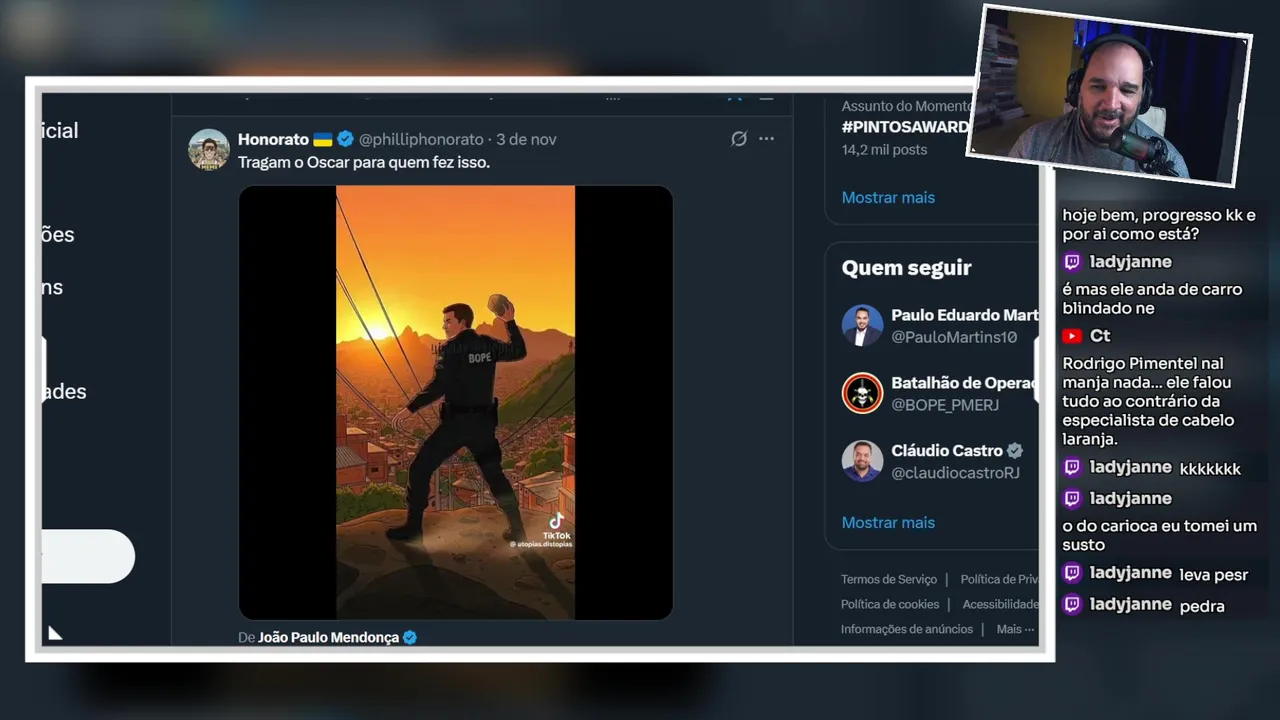Play the BOPE officer TikTok video
Viewport: 1280px width, 720px height.
[x=455, y=402]
